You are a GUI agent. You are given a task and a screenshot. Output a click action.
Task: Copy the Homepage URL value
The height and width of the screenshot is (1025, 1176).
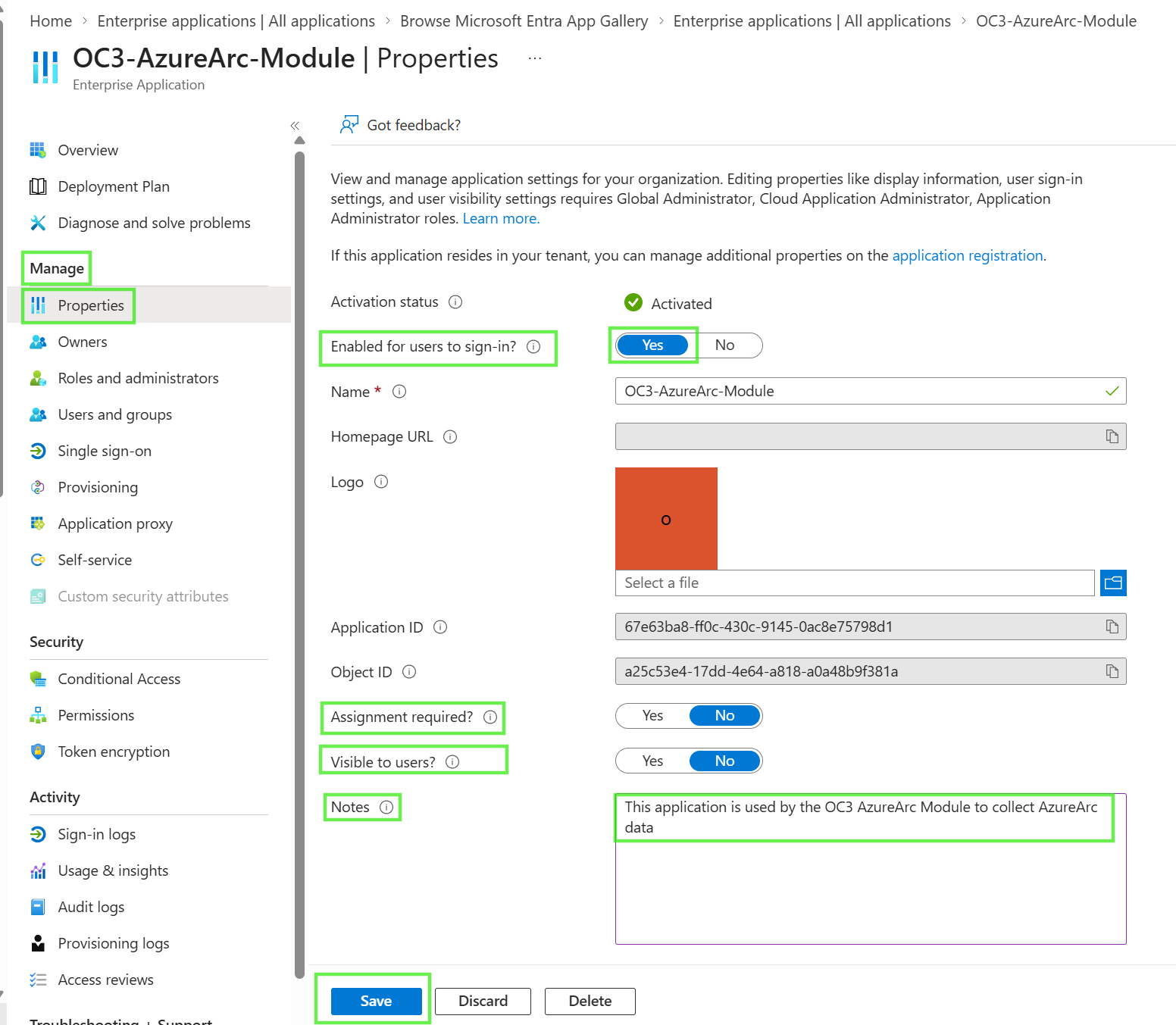(1112, 436)
